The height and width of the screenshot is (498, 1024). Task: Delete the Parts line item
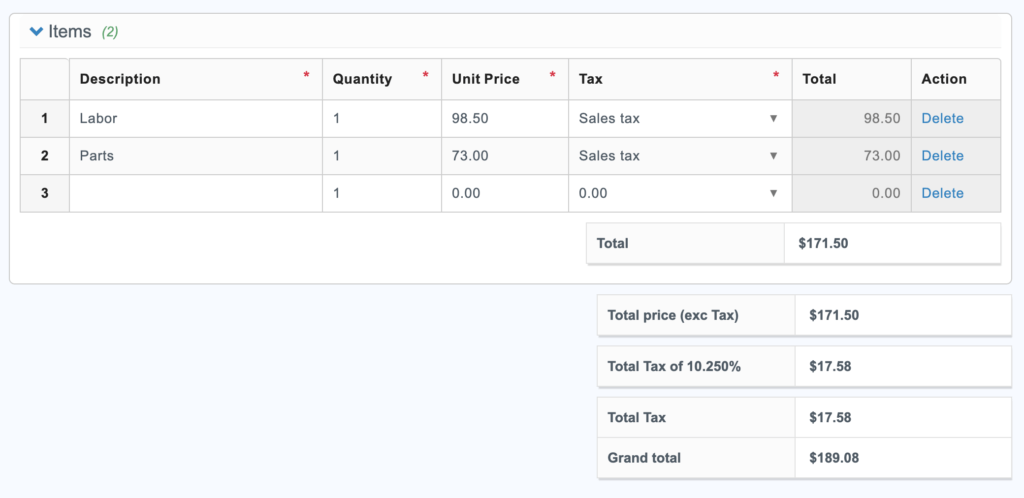[x=942, y=156]
